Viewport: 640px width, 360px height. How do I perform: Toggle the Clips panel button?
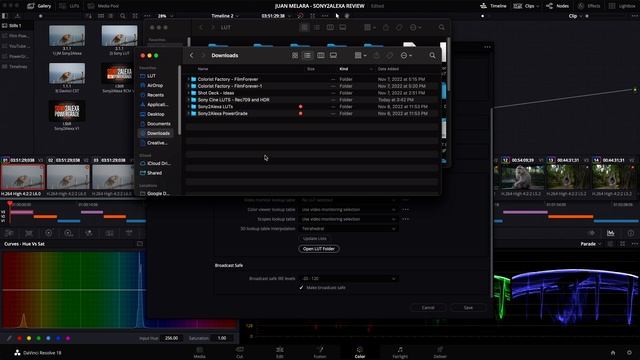coord(526,6)
